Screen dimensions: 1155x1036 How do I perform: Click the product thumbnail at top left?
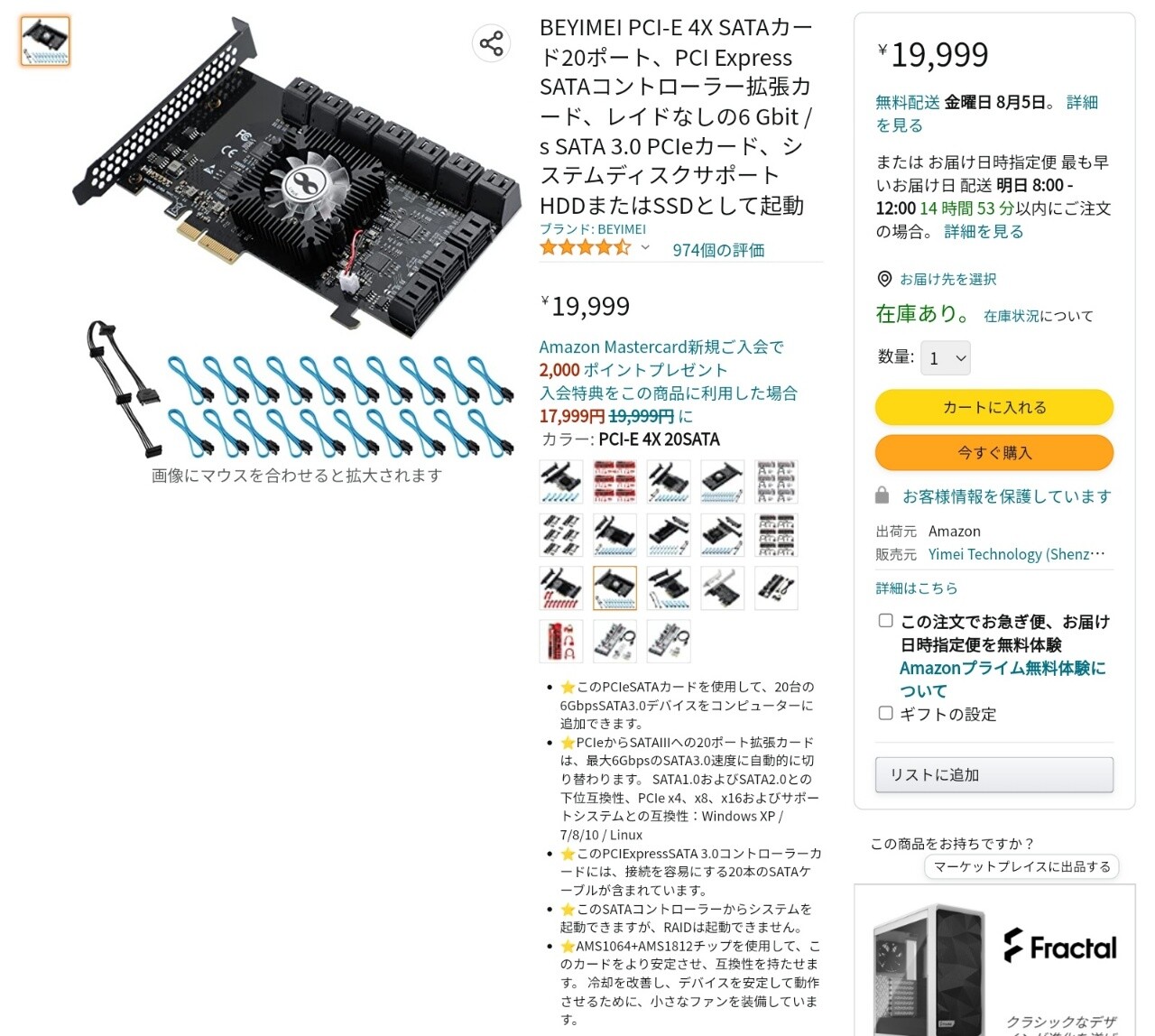click(45, 42)
